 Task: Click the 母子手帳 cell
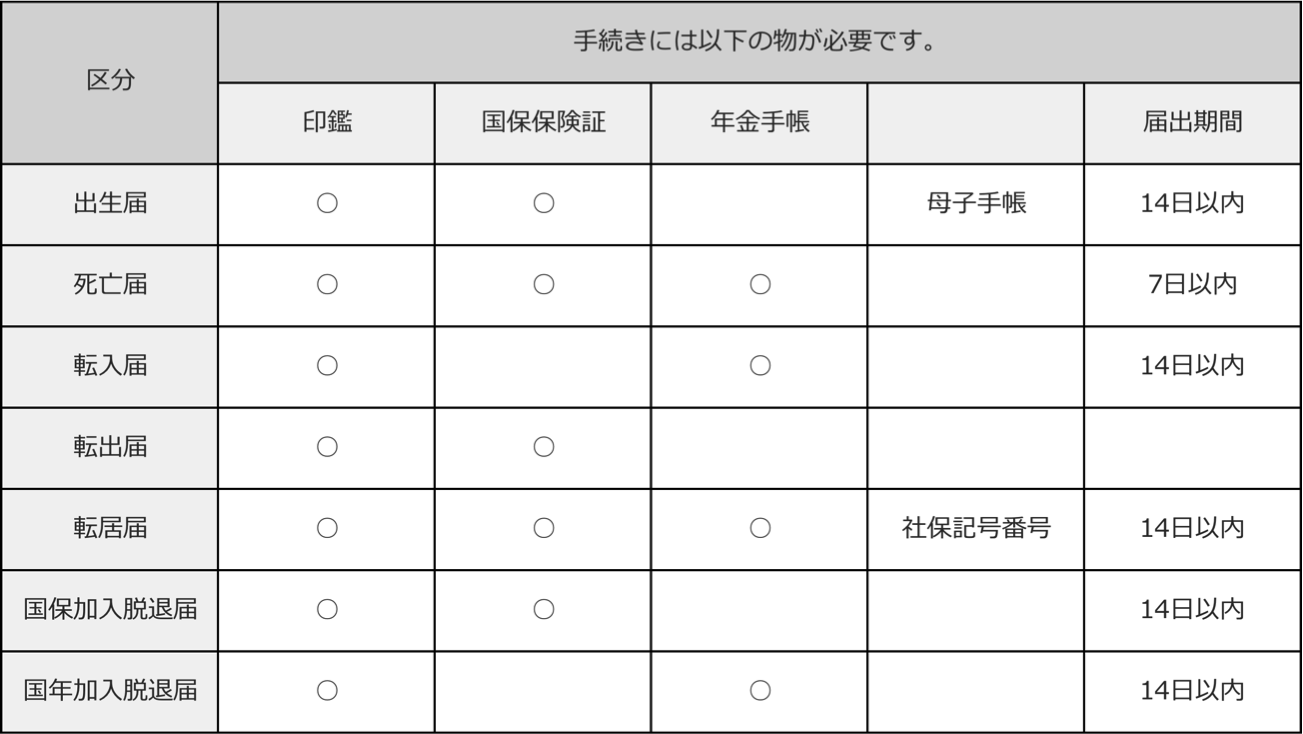point(976,203)
